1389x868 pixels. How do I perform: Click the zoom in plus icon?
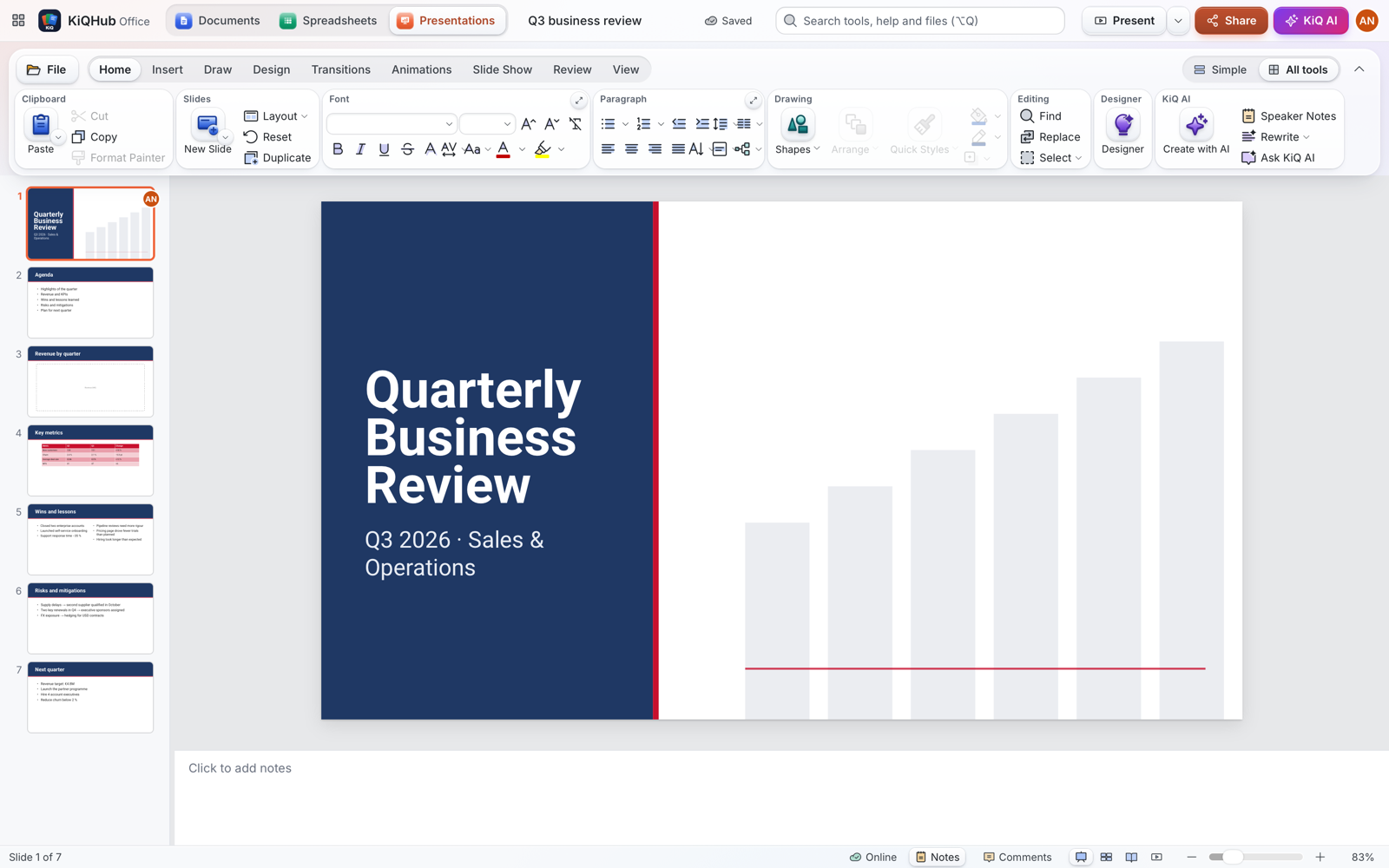click(1320, 857)
